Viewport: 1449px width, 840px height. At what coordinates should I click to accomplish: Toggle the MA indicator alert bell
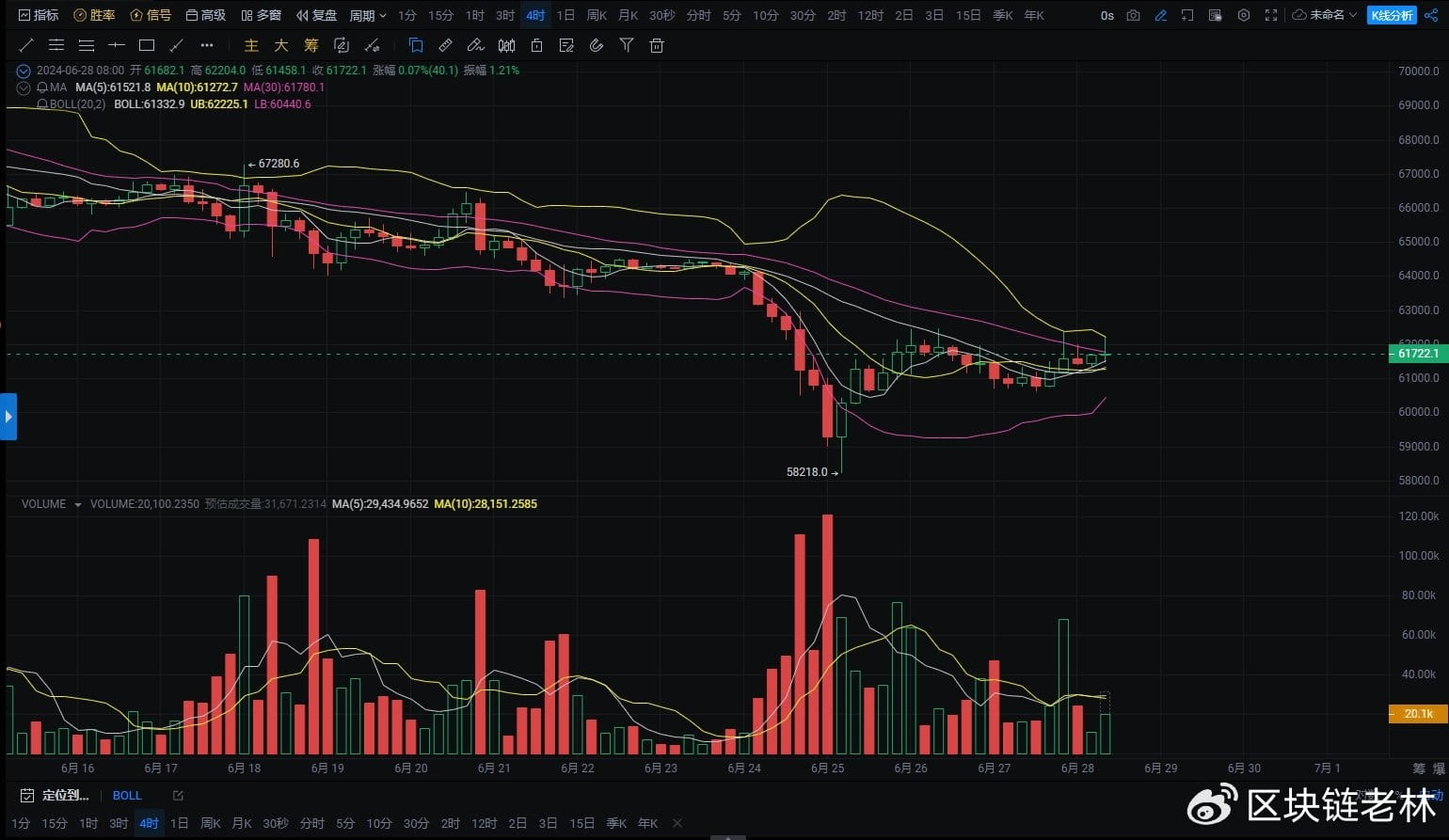(x=42, y=87)
